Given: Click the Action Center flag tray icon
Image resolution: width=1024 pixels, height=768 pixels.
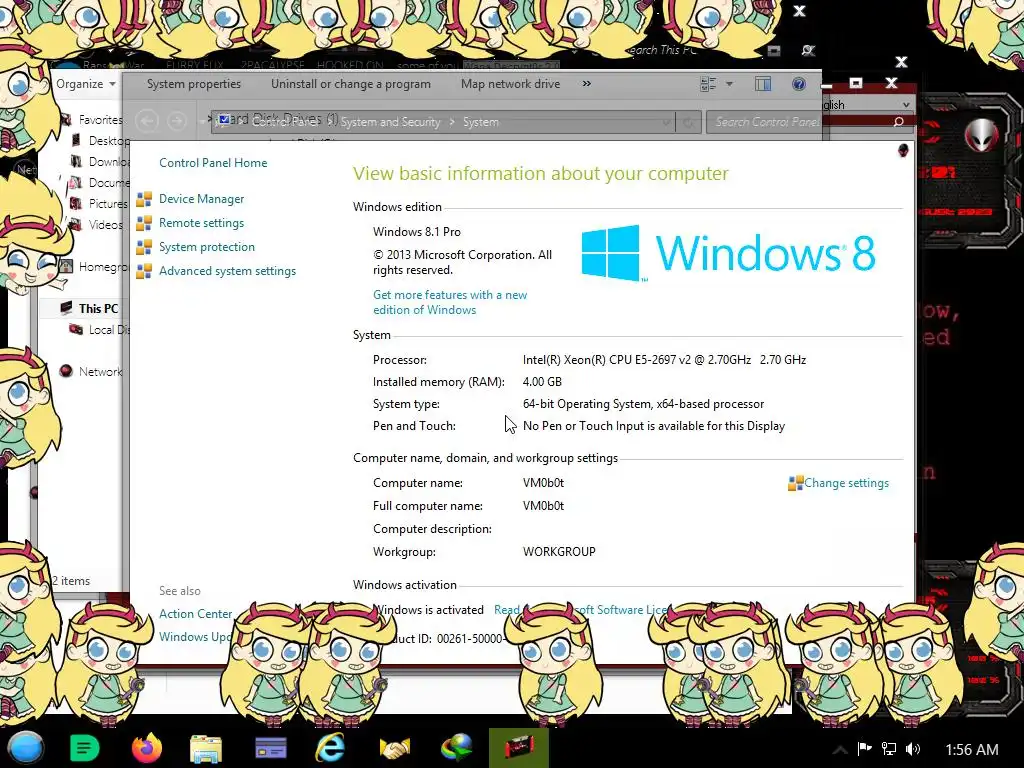Looking at the screenshot, I should 864,748.
